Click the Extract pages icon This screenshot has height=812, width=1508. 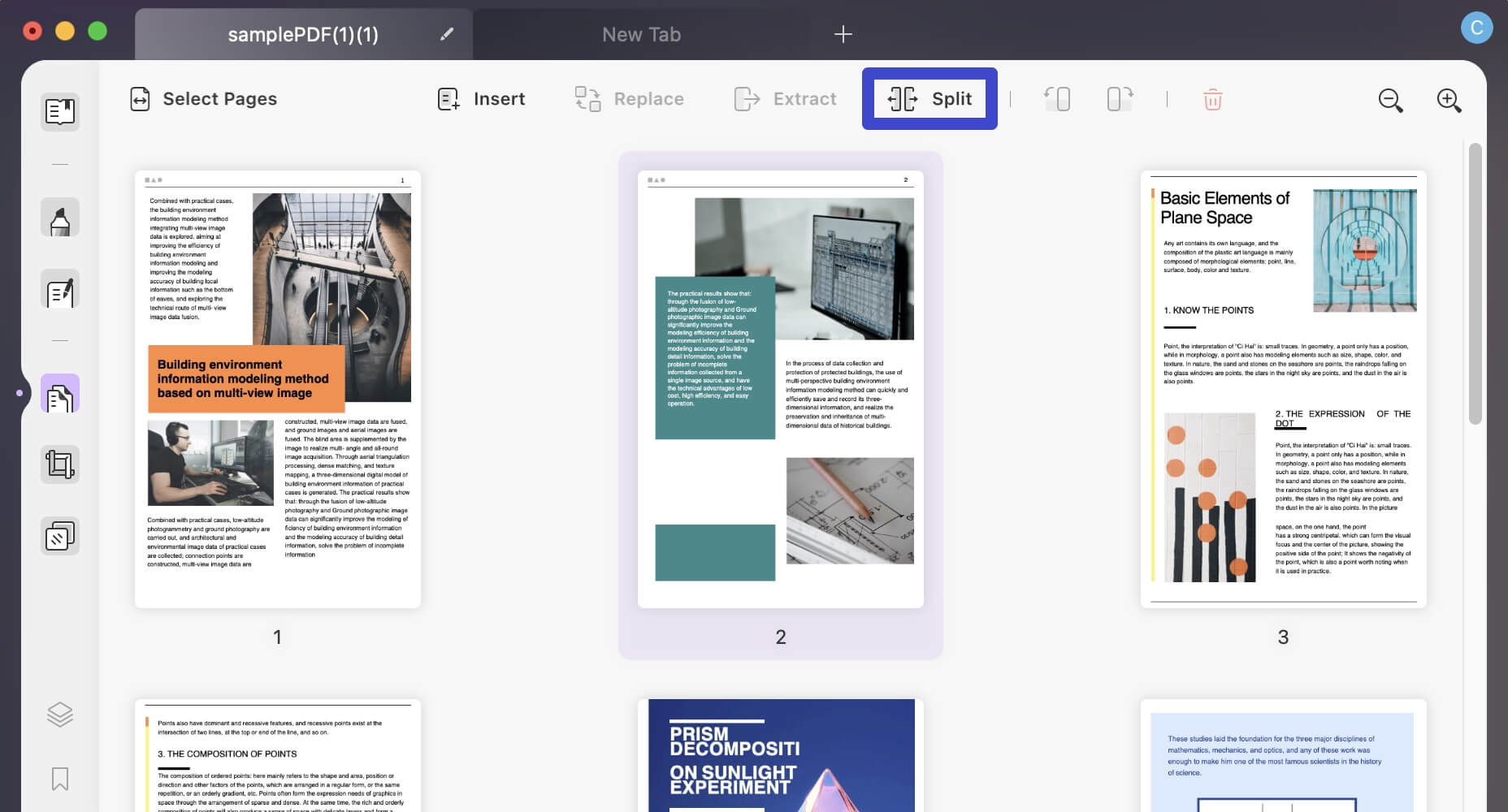click(x=747, y=99)
